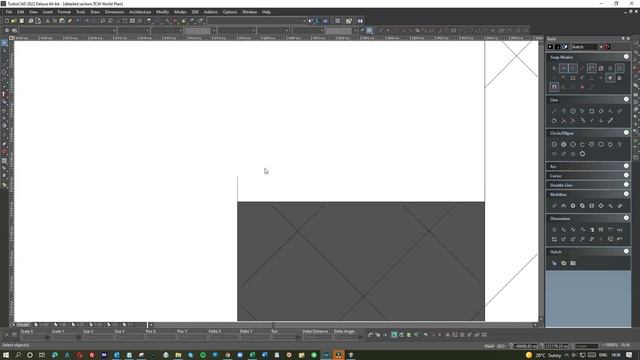Viewport: 640px width, 360px height.
Task: Select the Rectangle tool in the Line group
Action: click(592, 111)
